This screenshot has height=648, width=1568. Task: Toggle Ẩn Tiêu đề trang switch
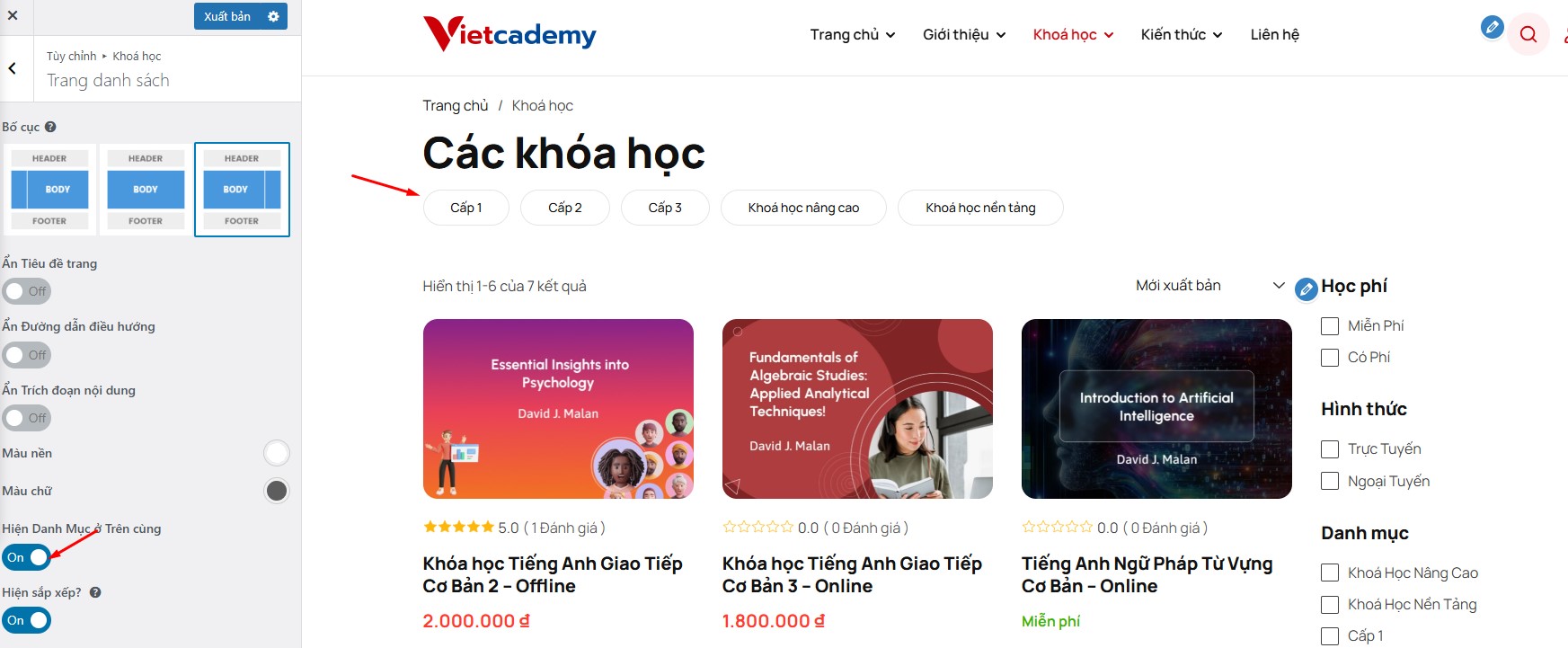pos(26,291)
